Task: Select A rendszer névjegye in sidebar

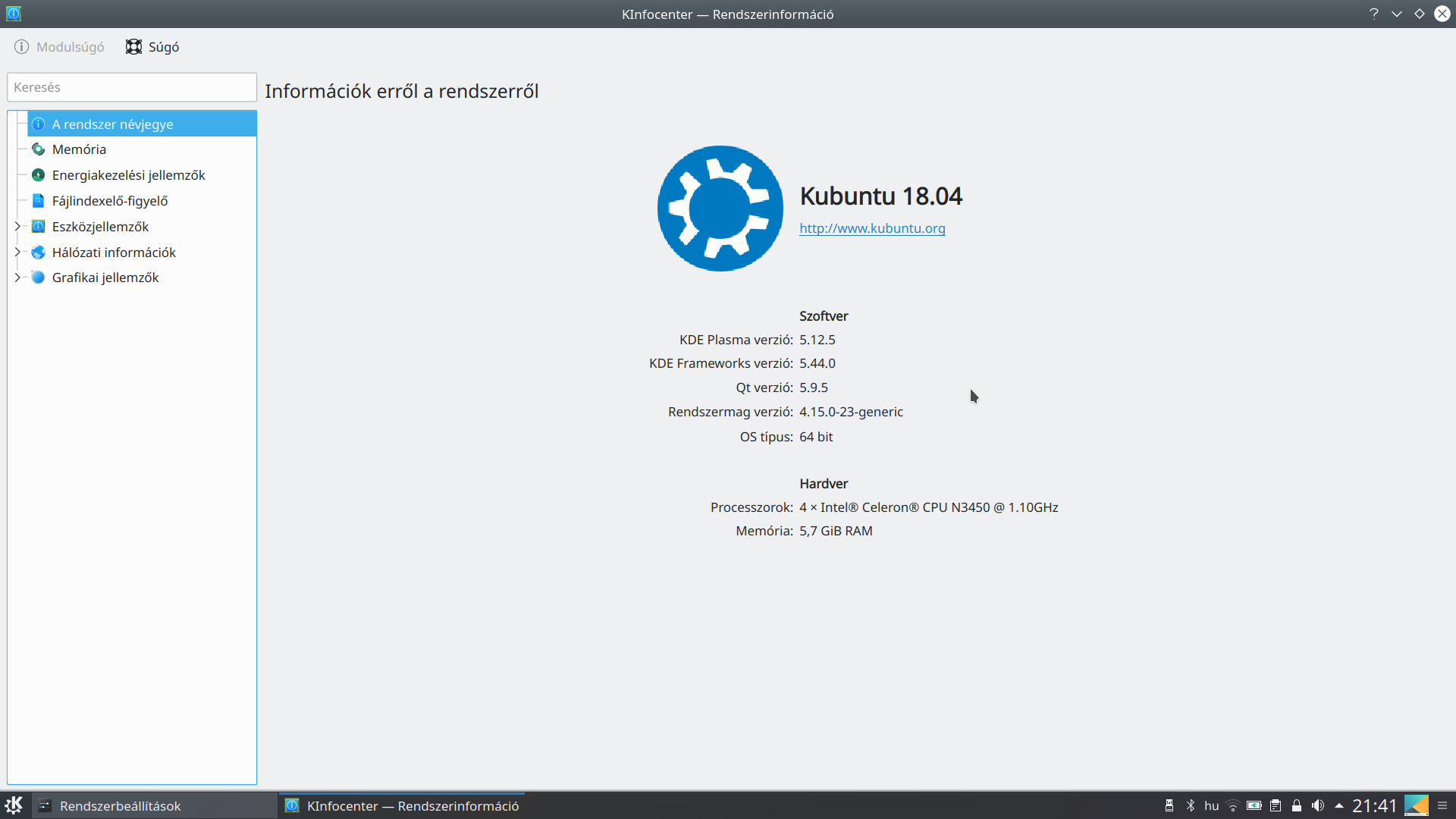Action: coord(142,124)
